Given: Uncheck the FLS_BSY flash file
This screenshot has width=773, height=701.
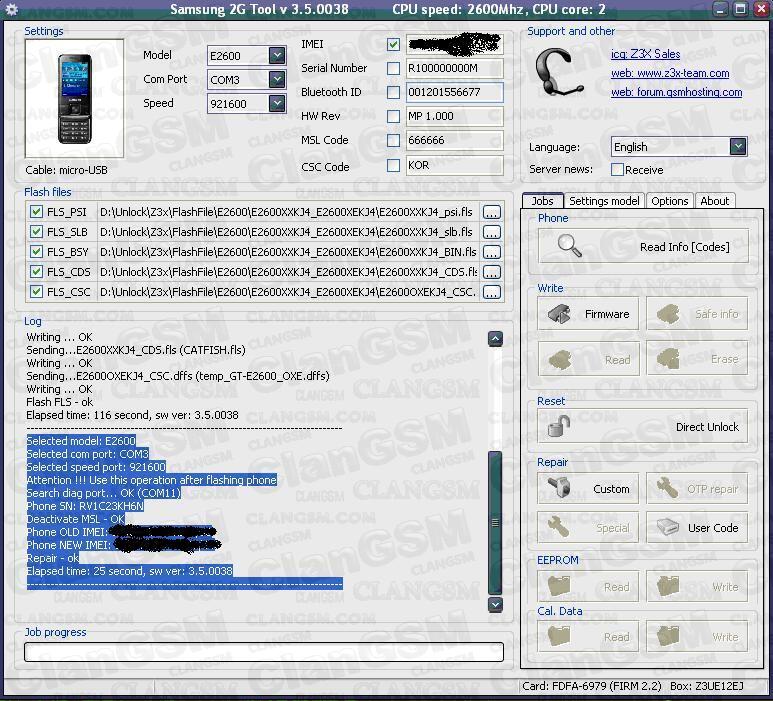Looking at the screenshot, I should 36,252.
